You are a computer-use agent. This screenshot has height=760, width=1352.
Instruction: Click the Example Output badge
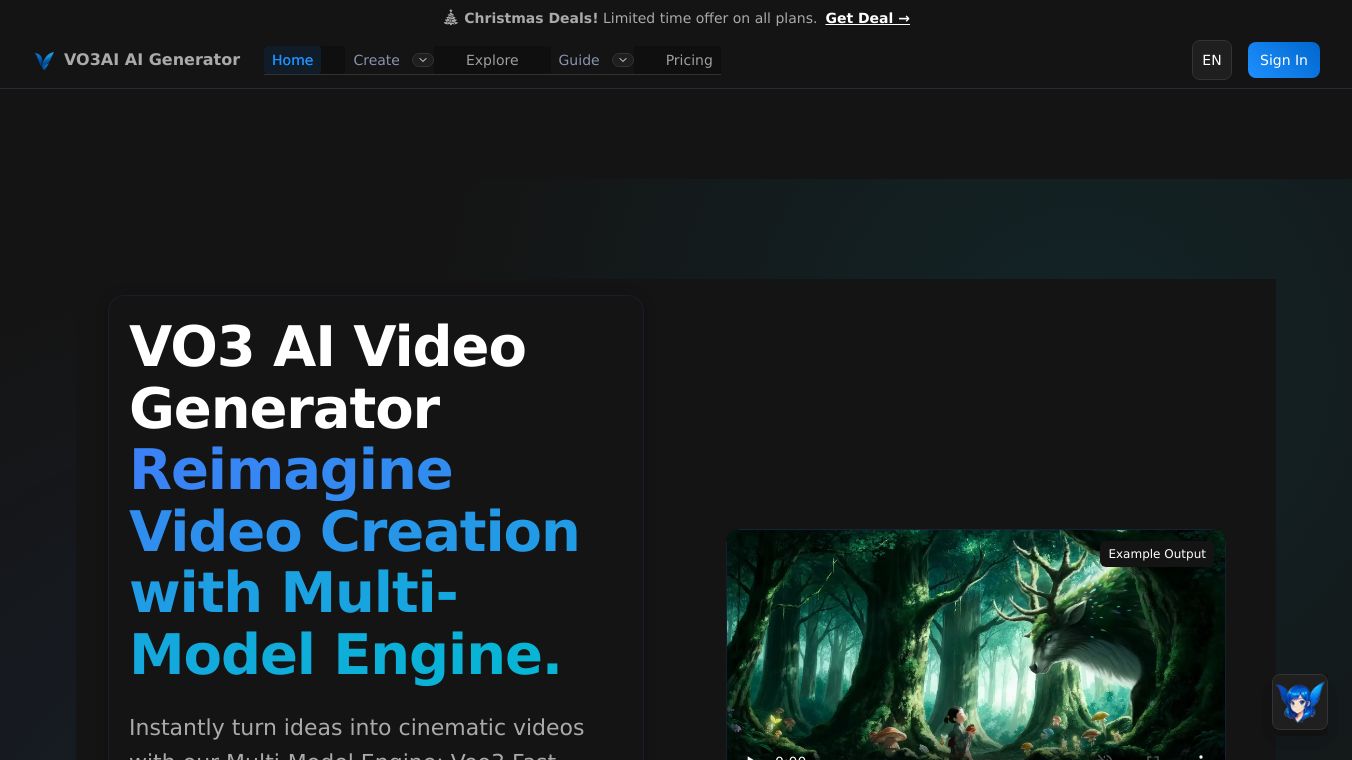(1157, 554)
